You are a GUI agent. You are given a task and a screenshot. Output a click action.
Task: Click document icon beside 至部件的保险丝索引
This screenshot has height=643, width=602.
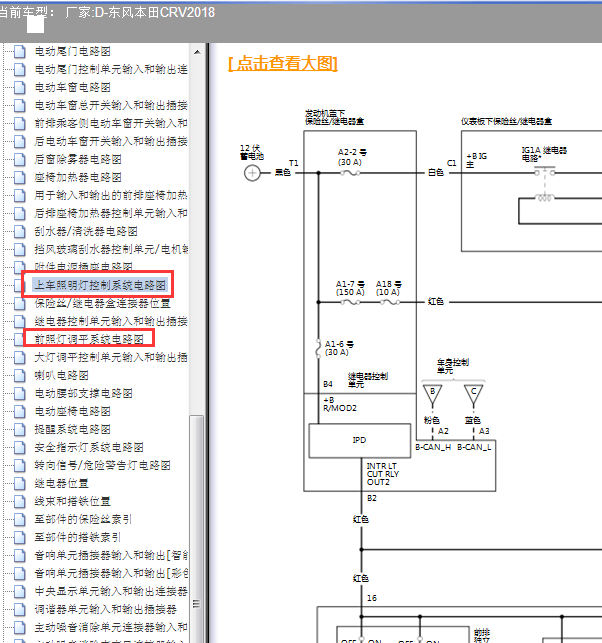(19, 519)
